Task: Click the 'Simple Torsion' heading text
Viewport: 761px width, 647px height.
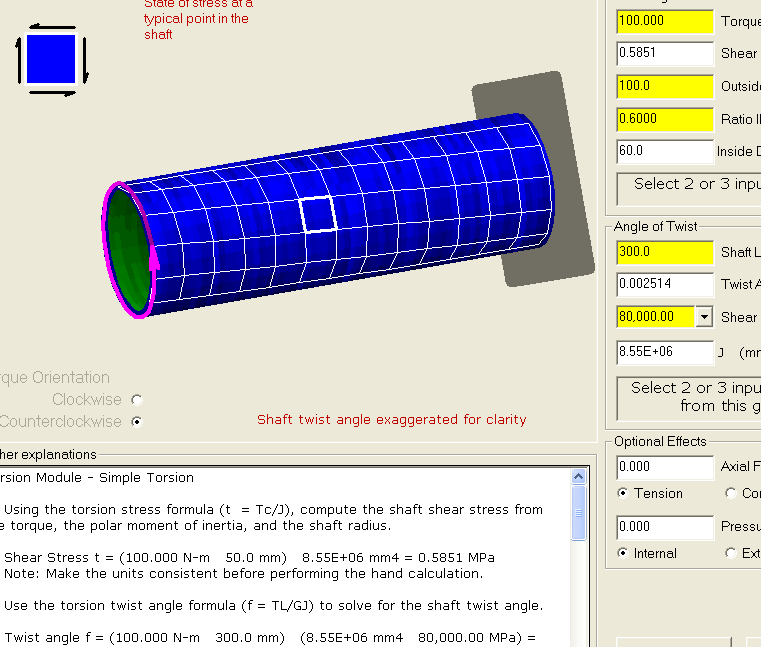Action: click(147, 478)
